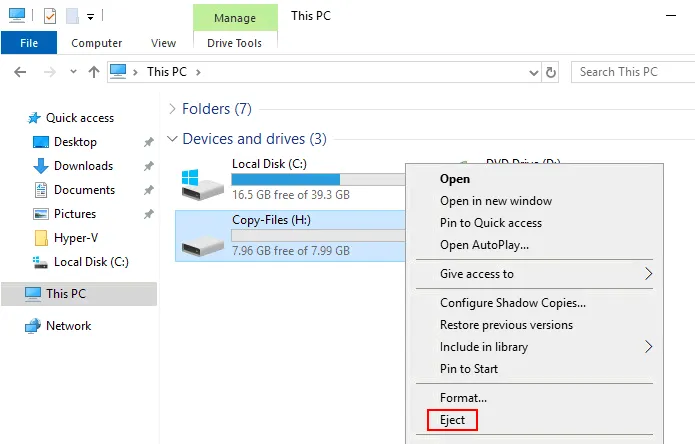Screen dimensions: 695x444
Task: Click the Back navigation arrow
Action: (x=20, y=72)
